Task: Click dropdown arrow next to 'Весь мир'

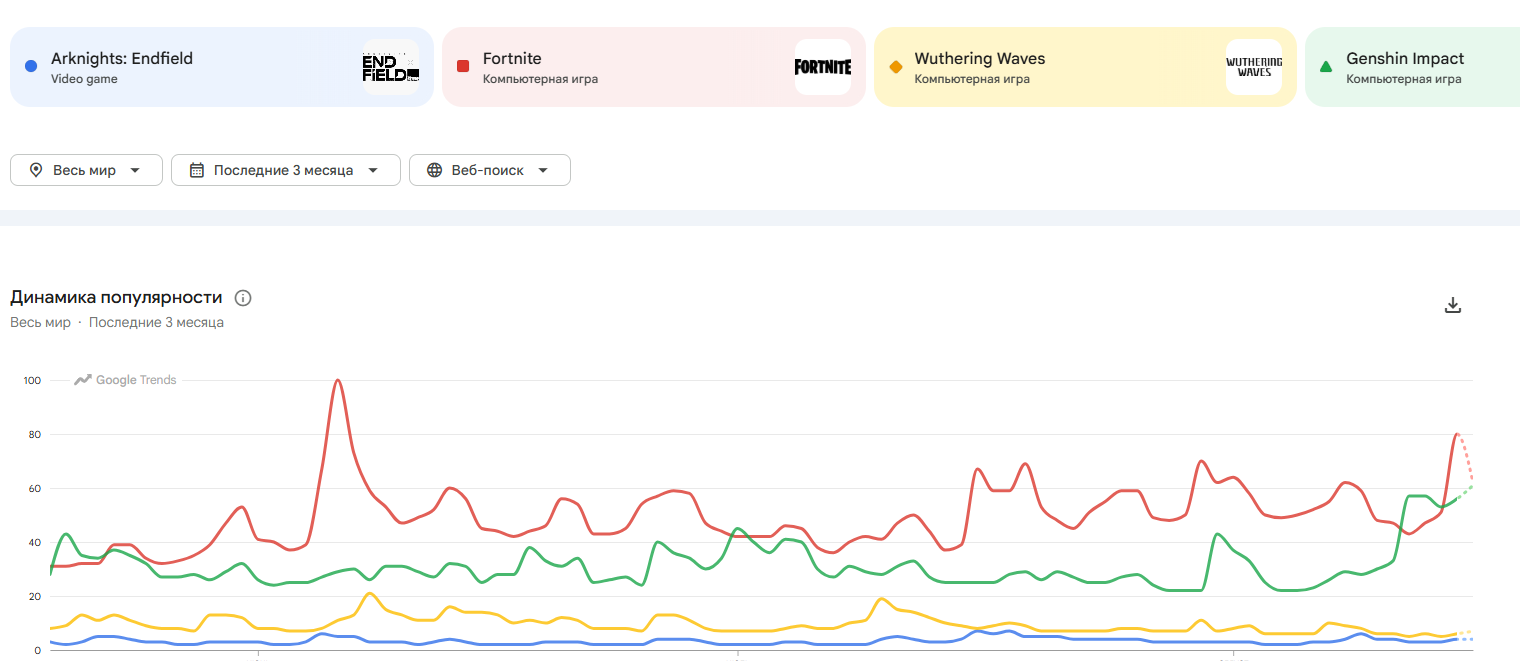Action: tap(135, 170)
